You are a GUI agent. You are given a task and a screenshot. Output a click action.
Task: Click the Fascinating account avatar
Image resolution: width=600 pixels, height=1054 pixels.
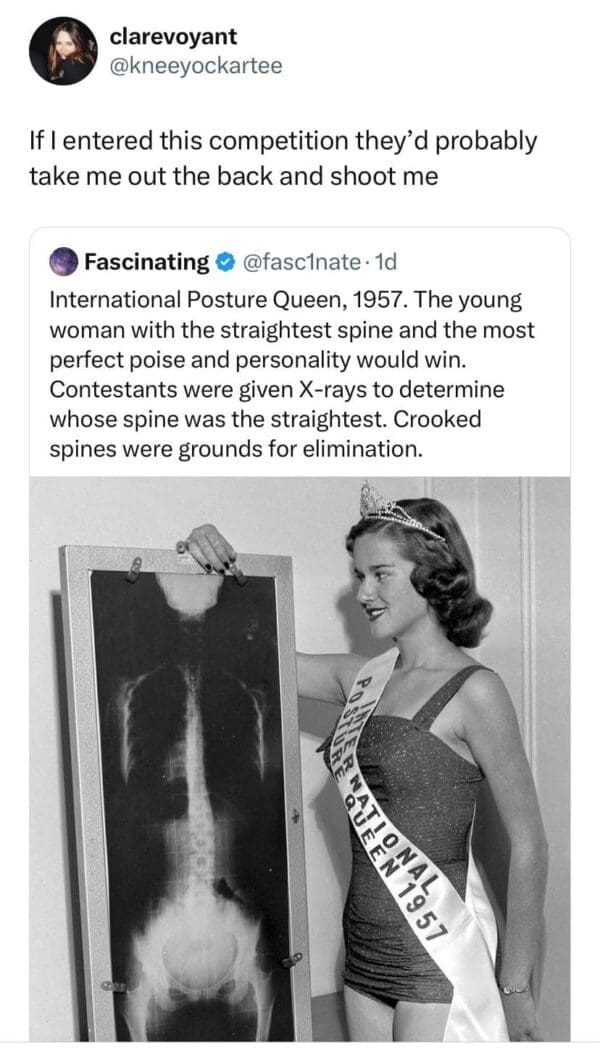pos(64,262)
